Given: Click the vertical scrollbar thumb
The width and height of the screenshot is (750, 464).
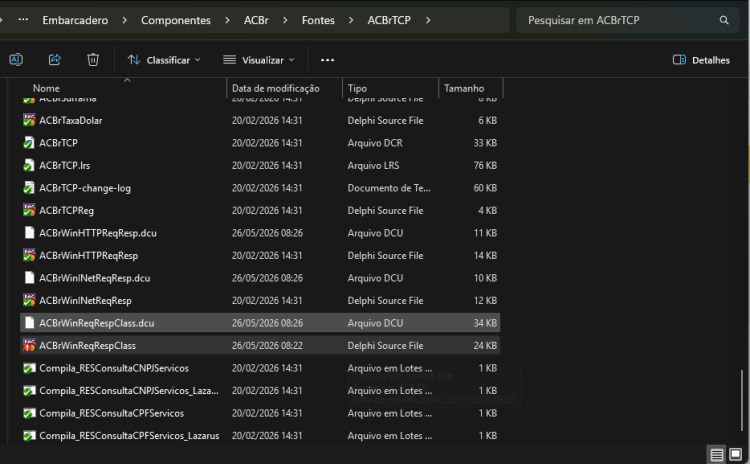Looking at the screenshot, I should click(x=742, y=399).
